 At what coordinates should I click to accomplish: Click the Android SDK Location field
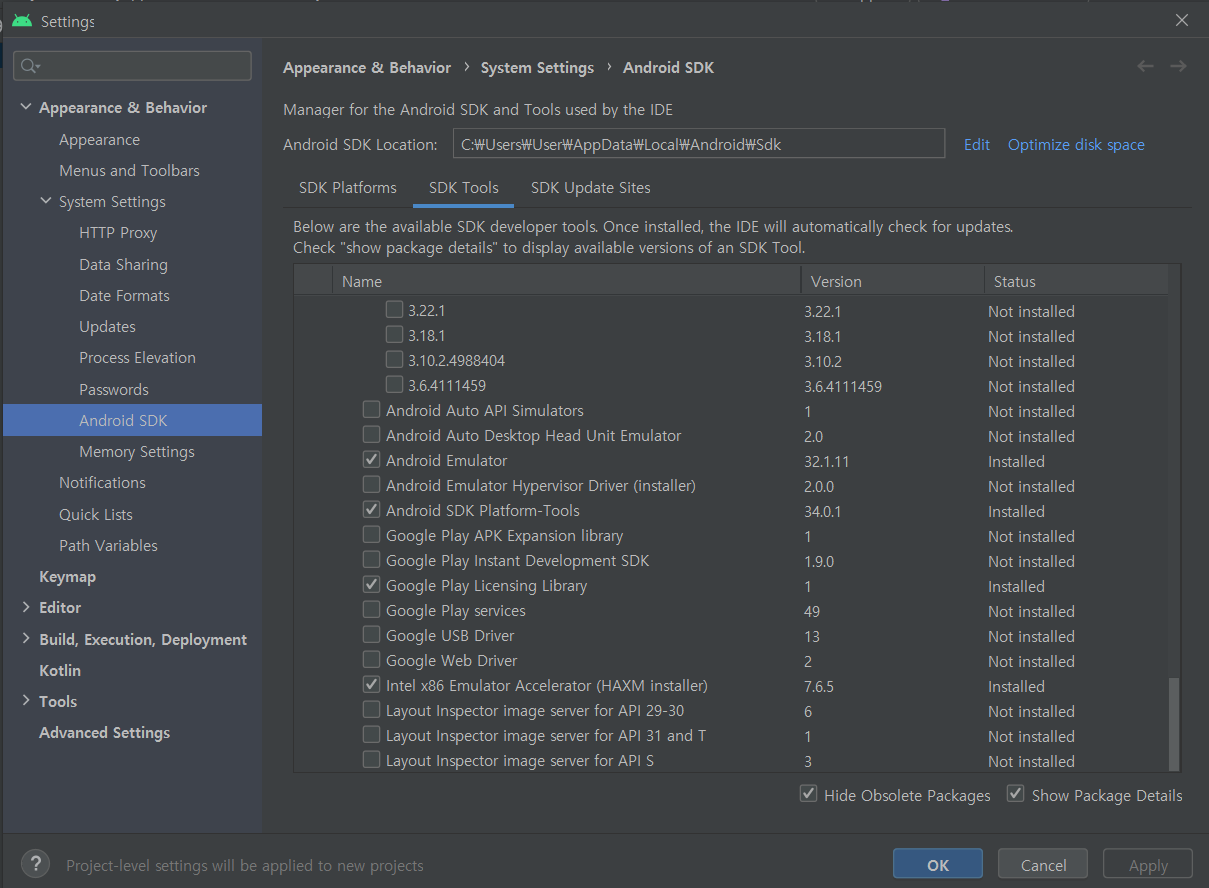pyautogui.click(x=699, y=143)
